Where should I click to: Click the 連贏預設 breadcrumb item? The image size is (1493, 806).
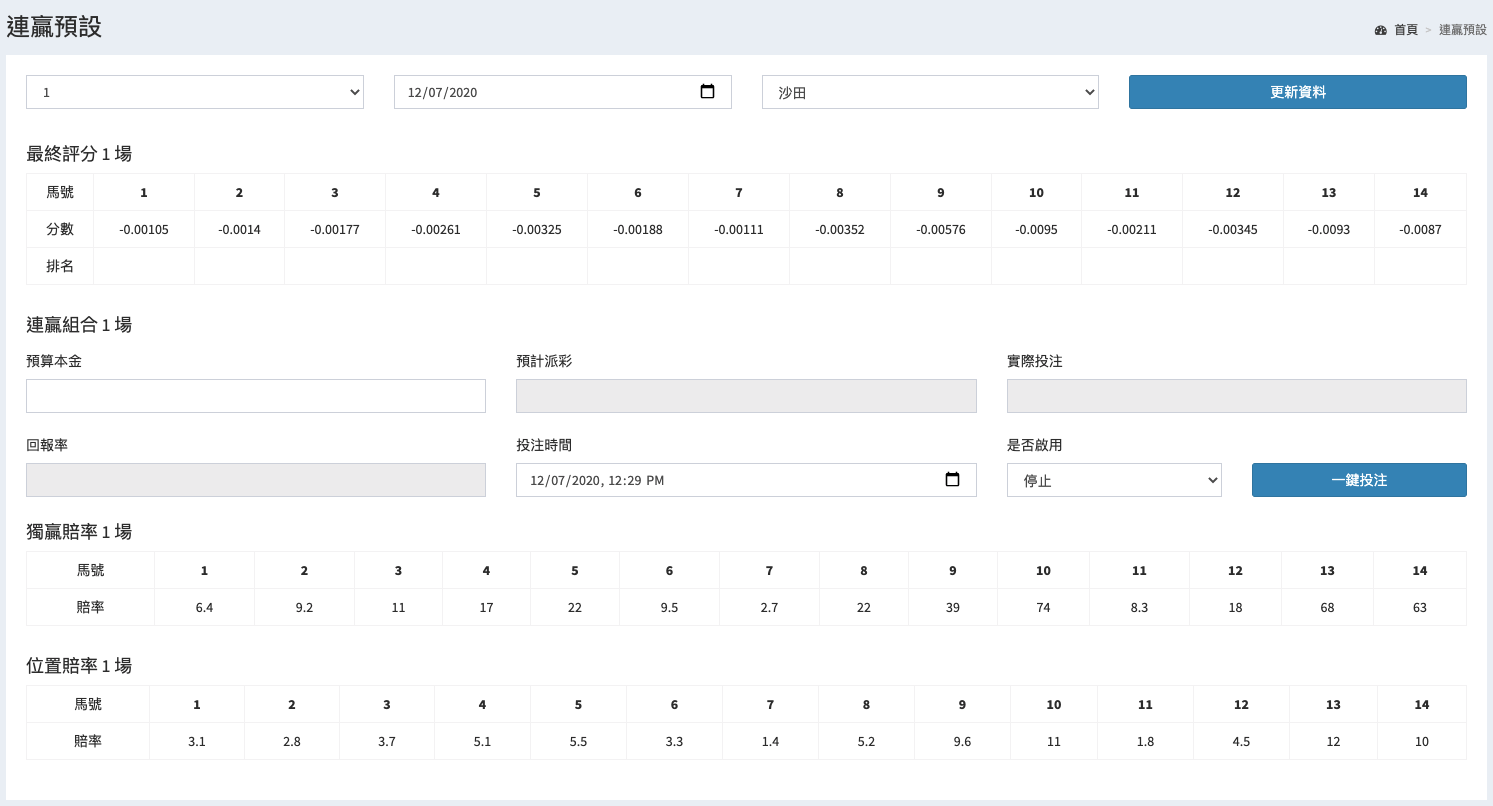point(1463,30)
